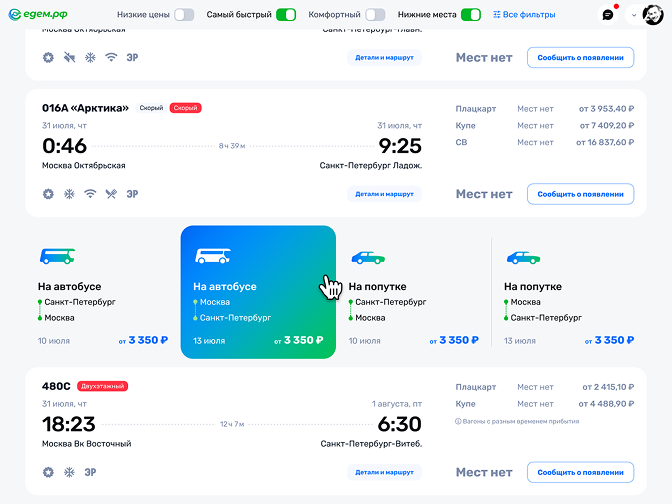Click the restaurant icon on train 016A
Screen dimensions: 672x504
[111, 194]
